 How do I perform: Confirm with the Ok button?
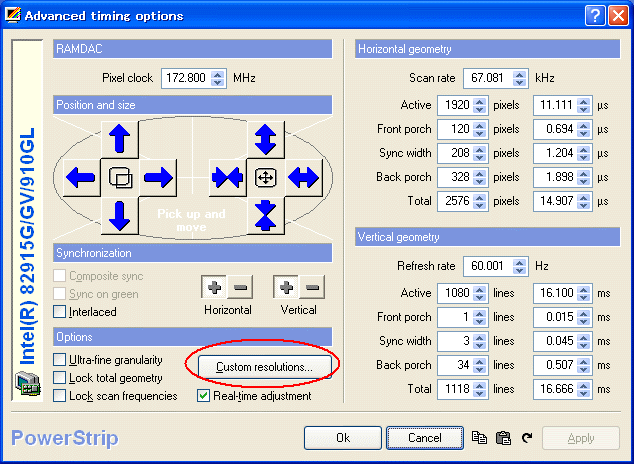343,438
